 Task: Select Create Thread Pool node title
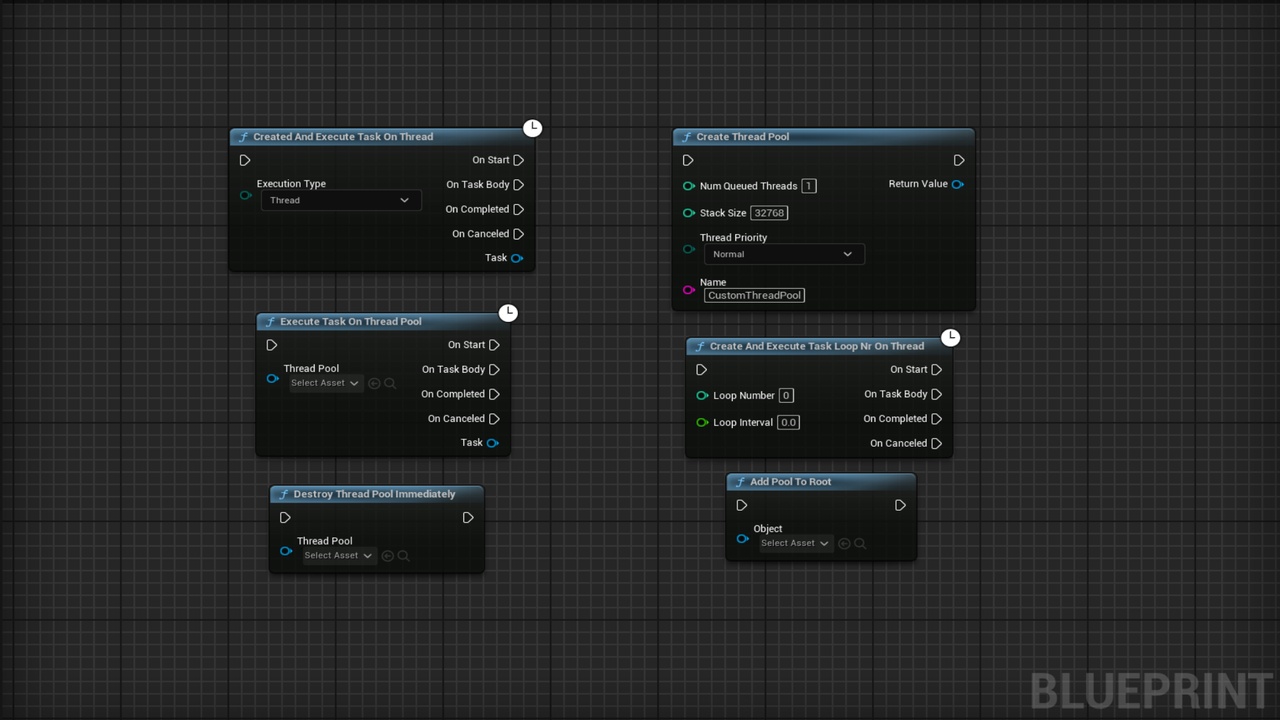[743, 137]
